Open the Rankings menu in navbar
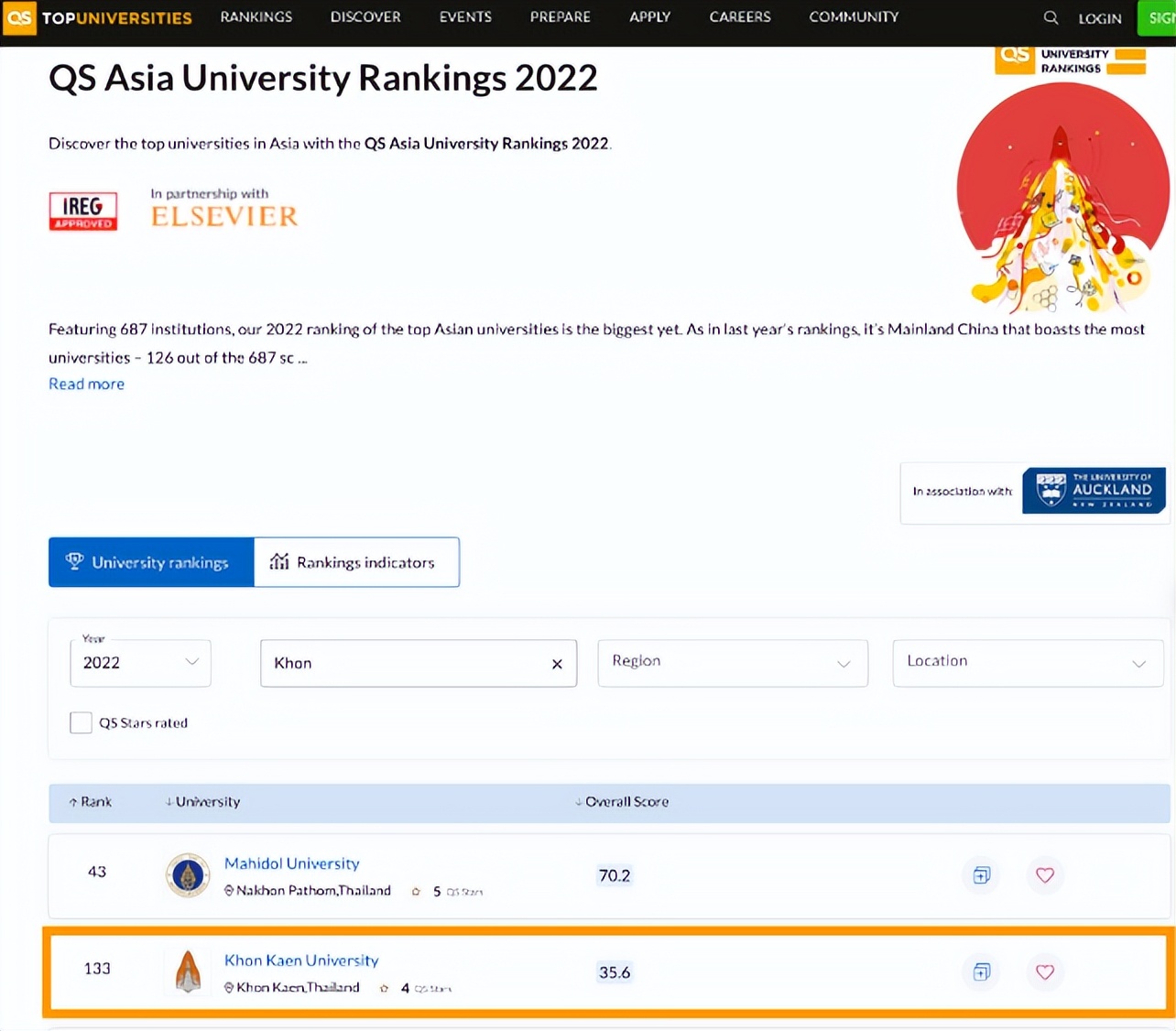 tap(256, 17)
